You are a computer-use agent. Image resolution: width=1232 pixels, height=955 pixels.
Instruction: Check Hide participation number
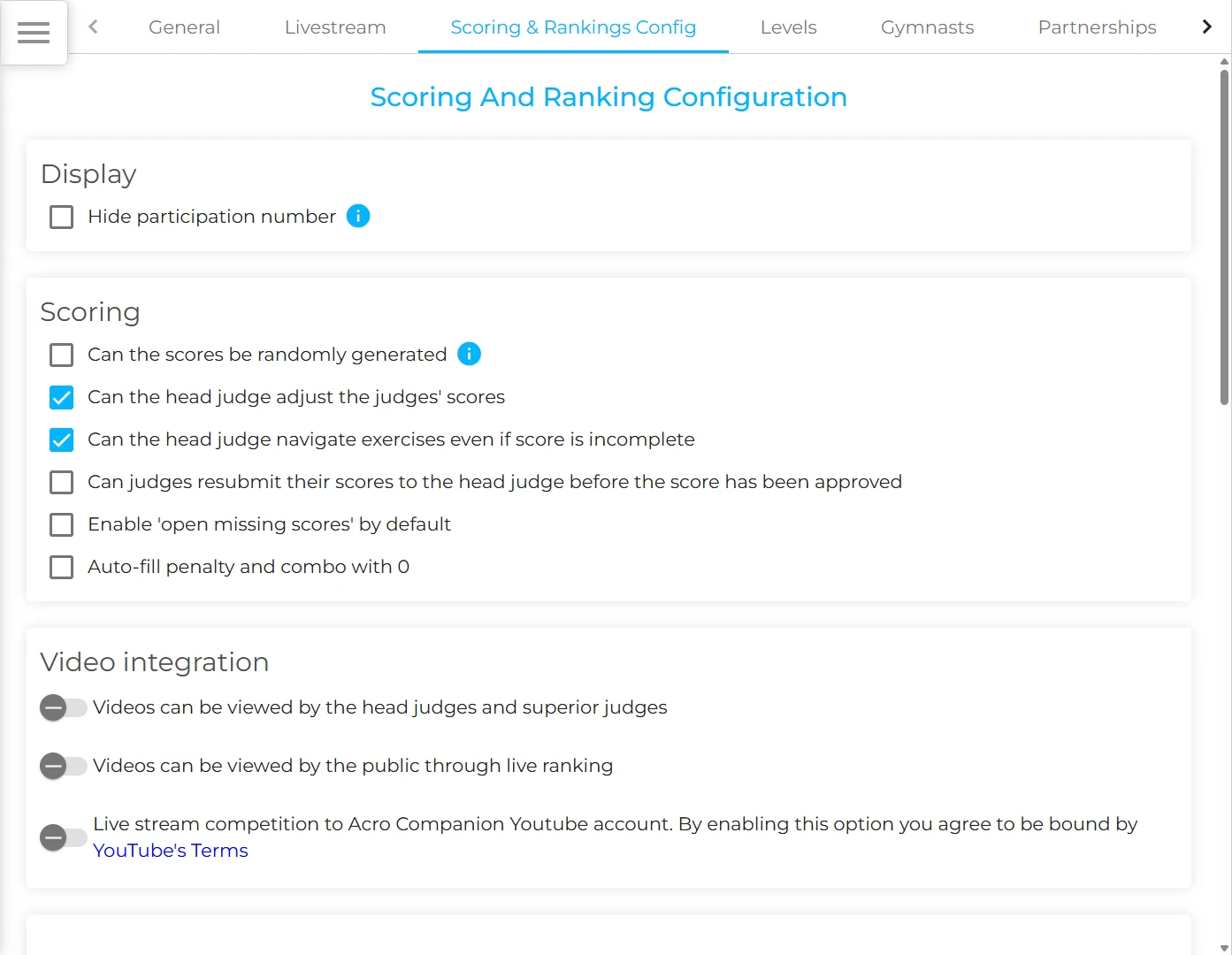pos(62,217)
